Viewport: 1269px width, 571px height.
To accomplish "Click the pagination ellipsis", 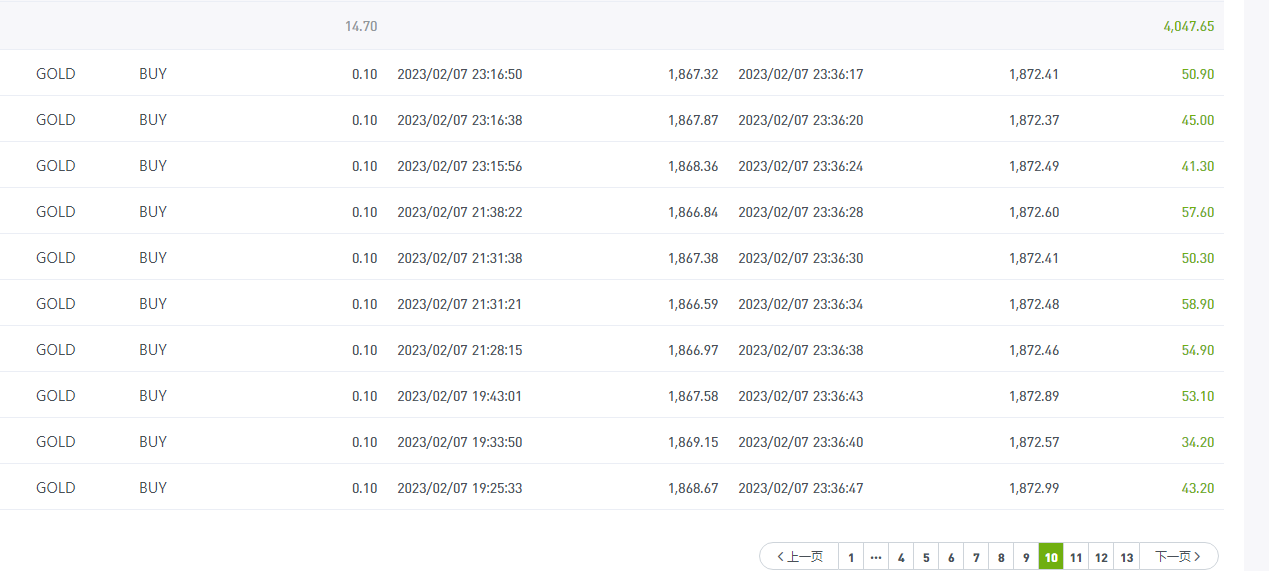I will pyautogui.click(x=876, y=557).
